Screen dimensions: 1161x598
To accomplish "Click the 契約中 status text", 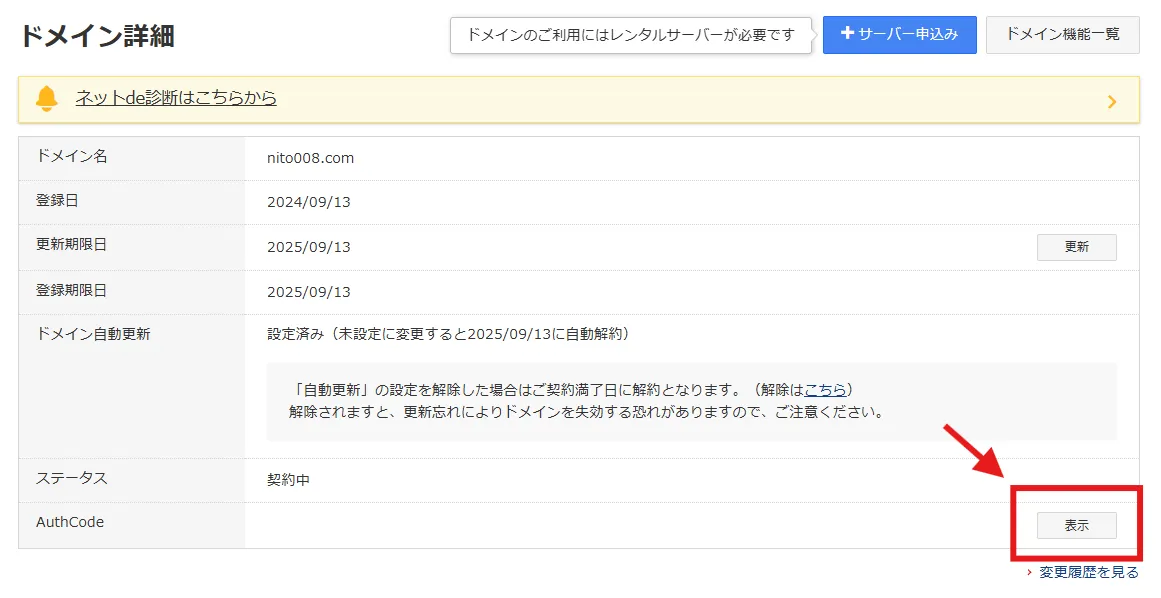I will click(288, 480).
